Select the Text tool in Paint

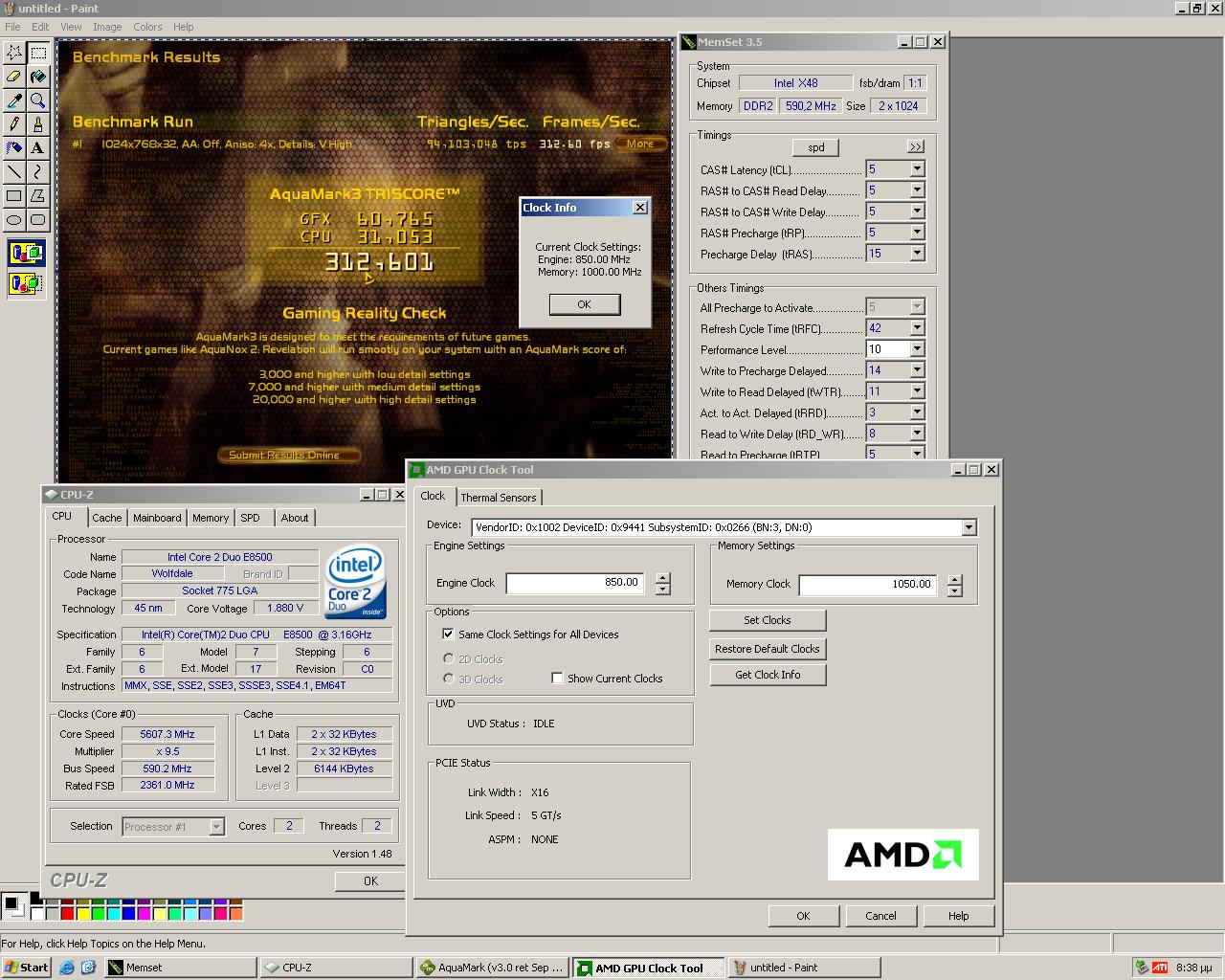[38, 148]
